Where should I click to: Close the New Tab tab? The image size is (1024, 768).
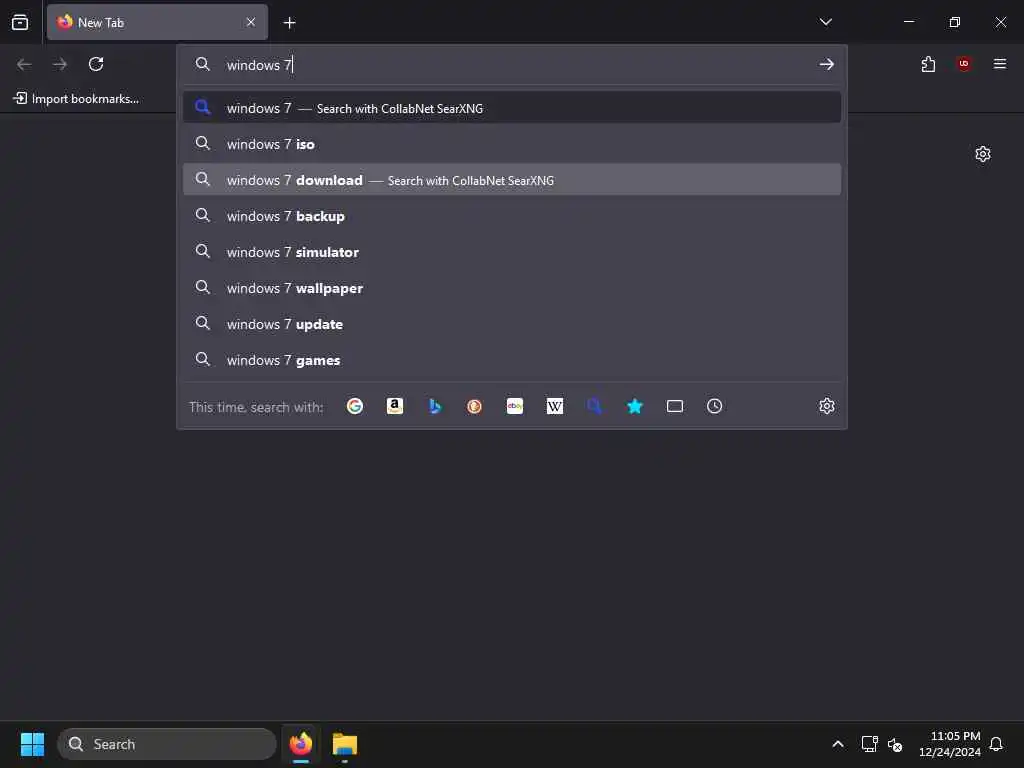click(251, 22)
